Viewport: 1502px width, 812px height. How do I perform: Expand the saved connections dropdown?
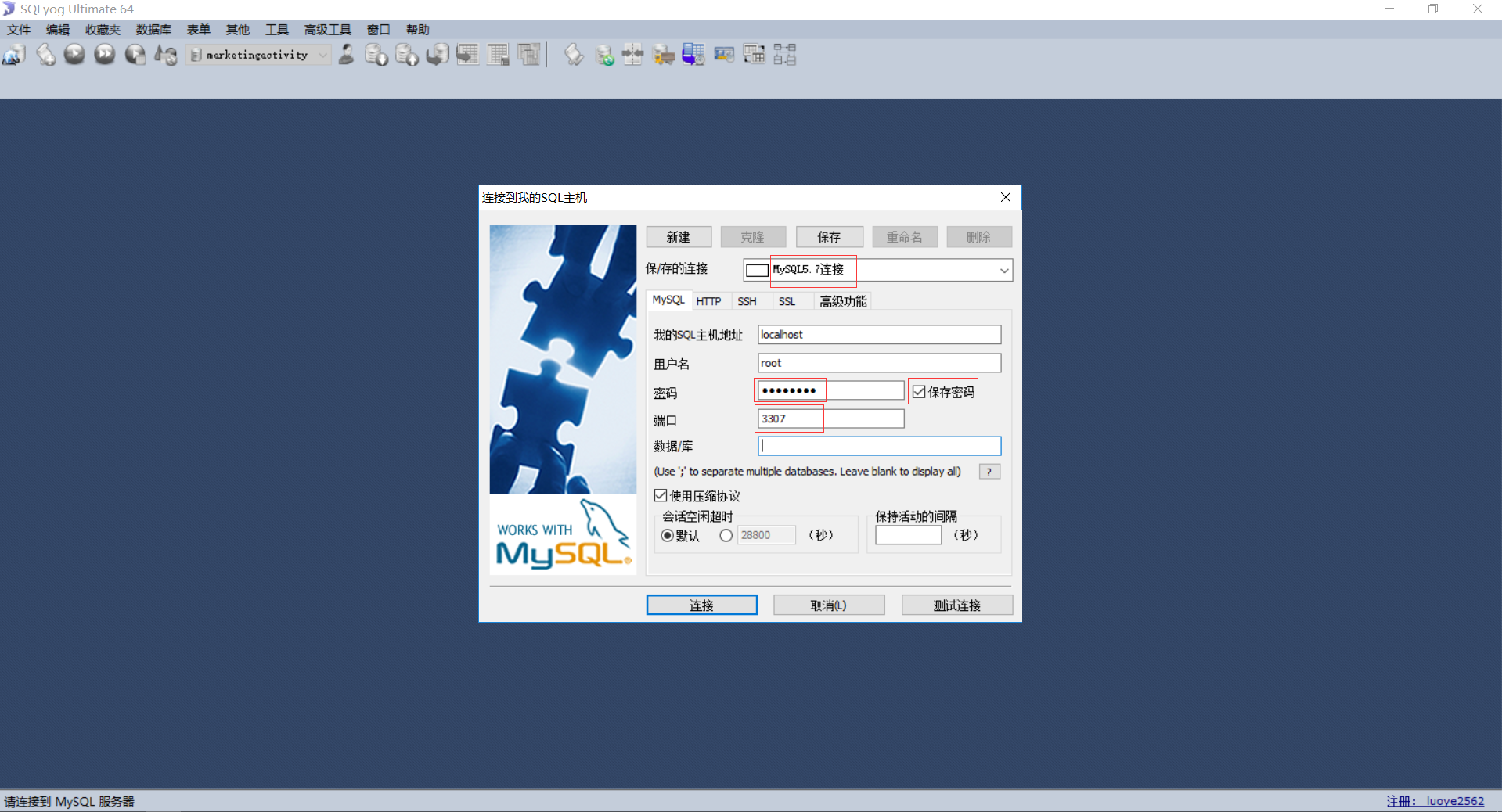[1004, 271]
